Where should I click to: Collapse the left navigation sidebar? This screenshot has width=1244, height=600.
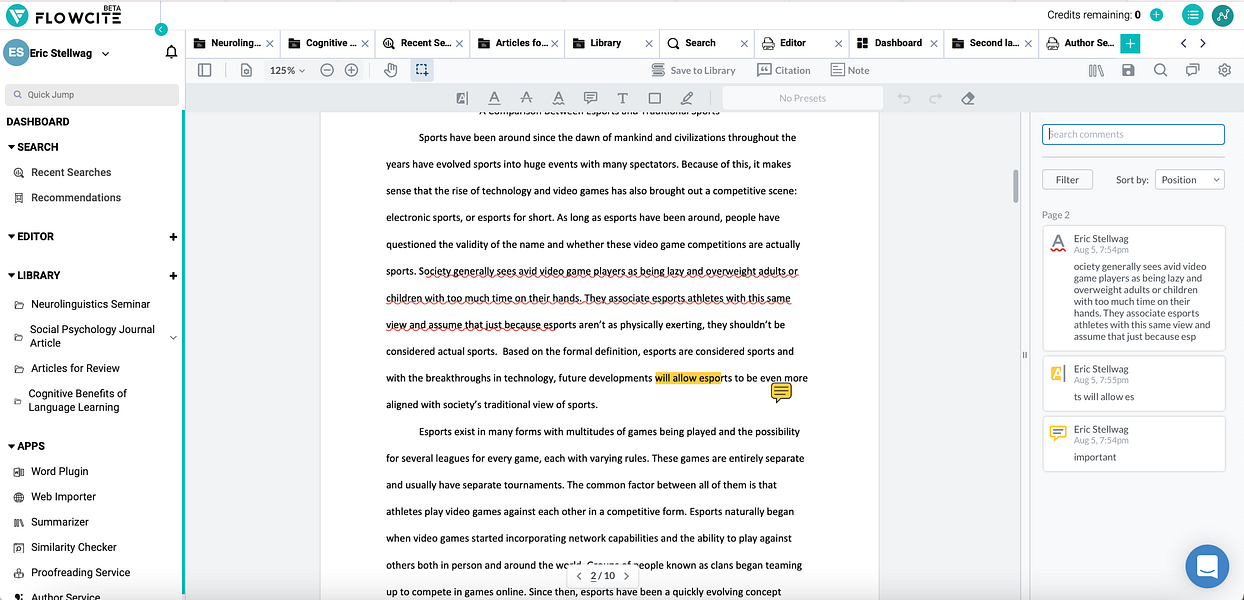tap(161, 30)
